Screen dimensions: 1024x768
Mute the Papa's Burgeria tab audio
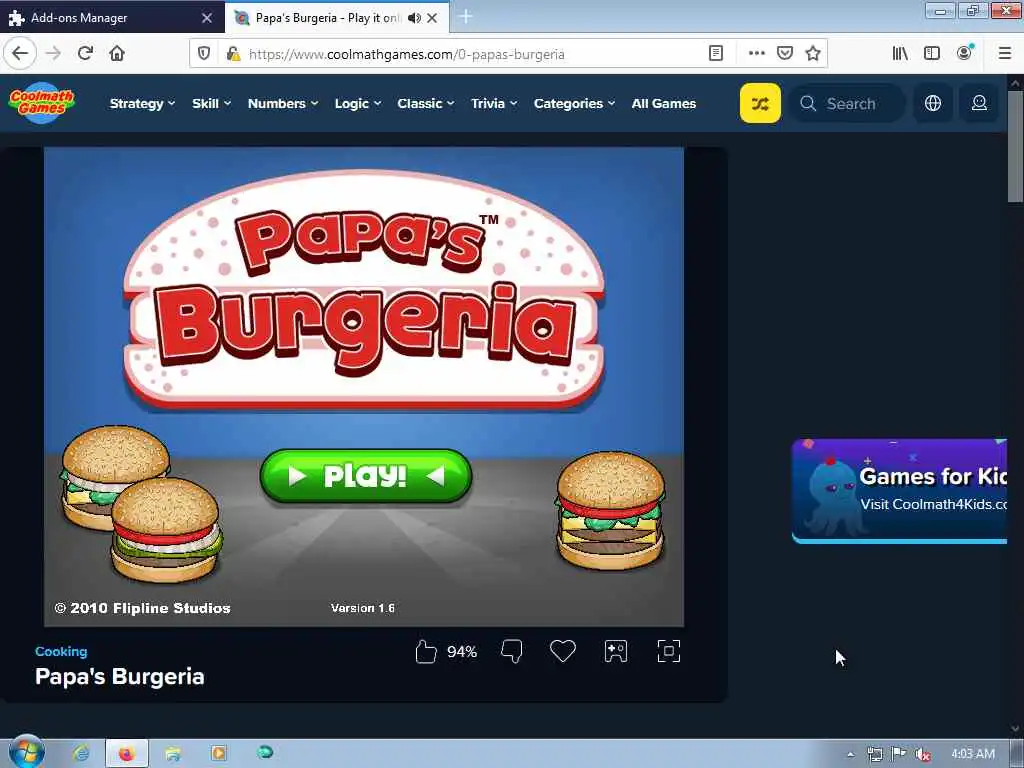[414, 18]
